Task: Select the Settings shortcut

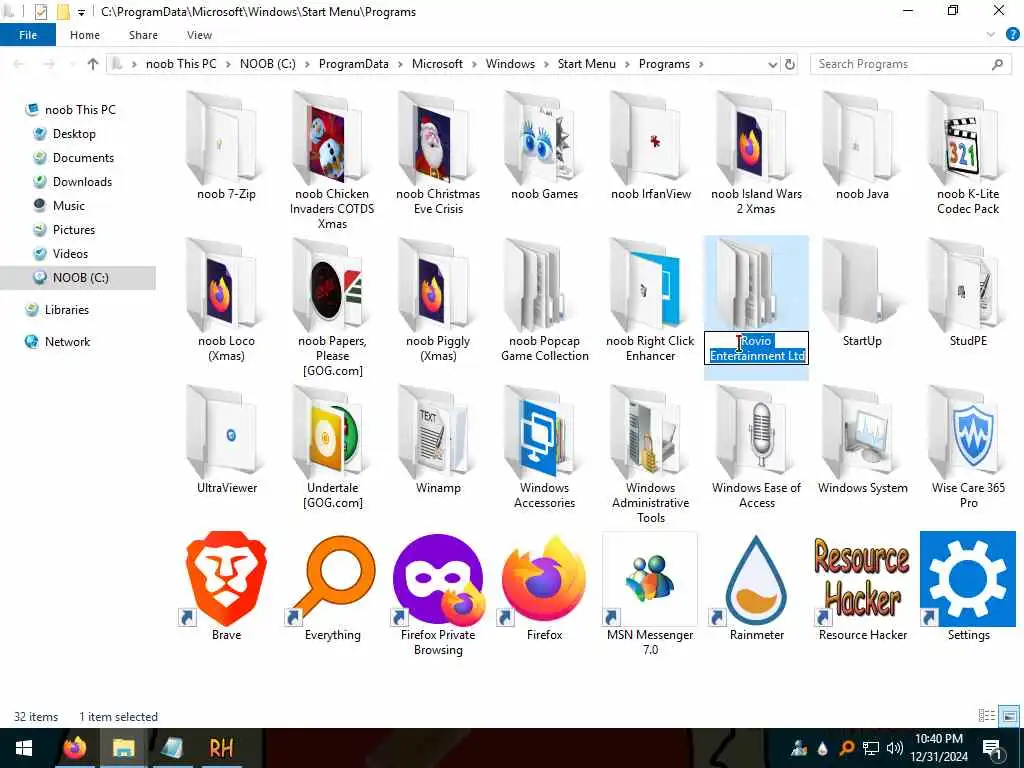Action: pyautogui.click(x=968, y=586)
